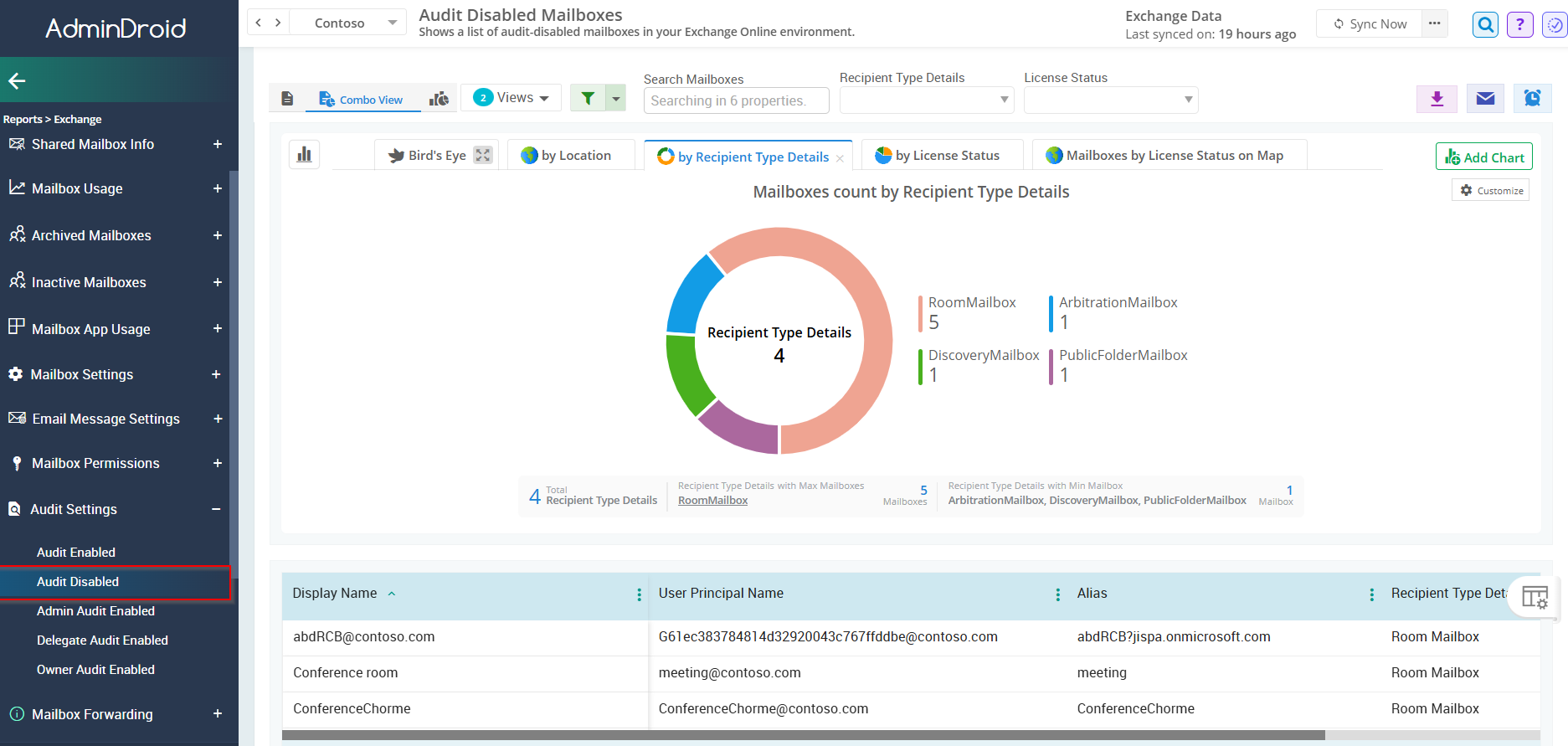This screenshot has height=746, width=1568.
Task: Click the Add Chart button
Action: (x=1483, y=157)
